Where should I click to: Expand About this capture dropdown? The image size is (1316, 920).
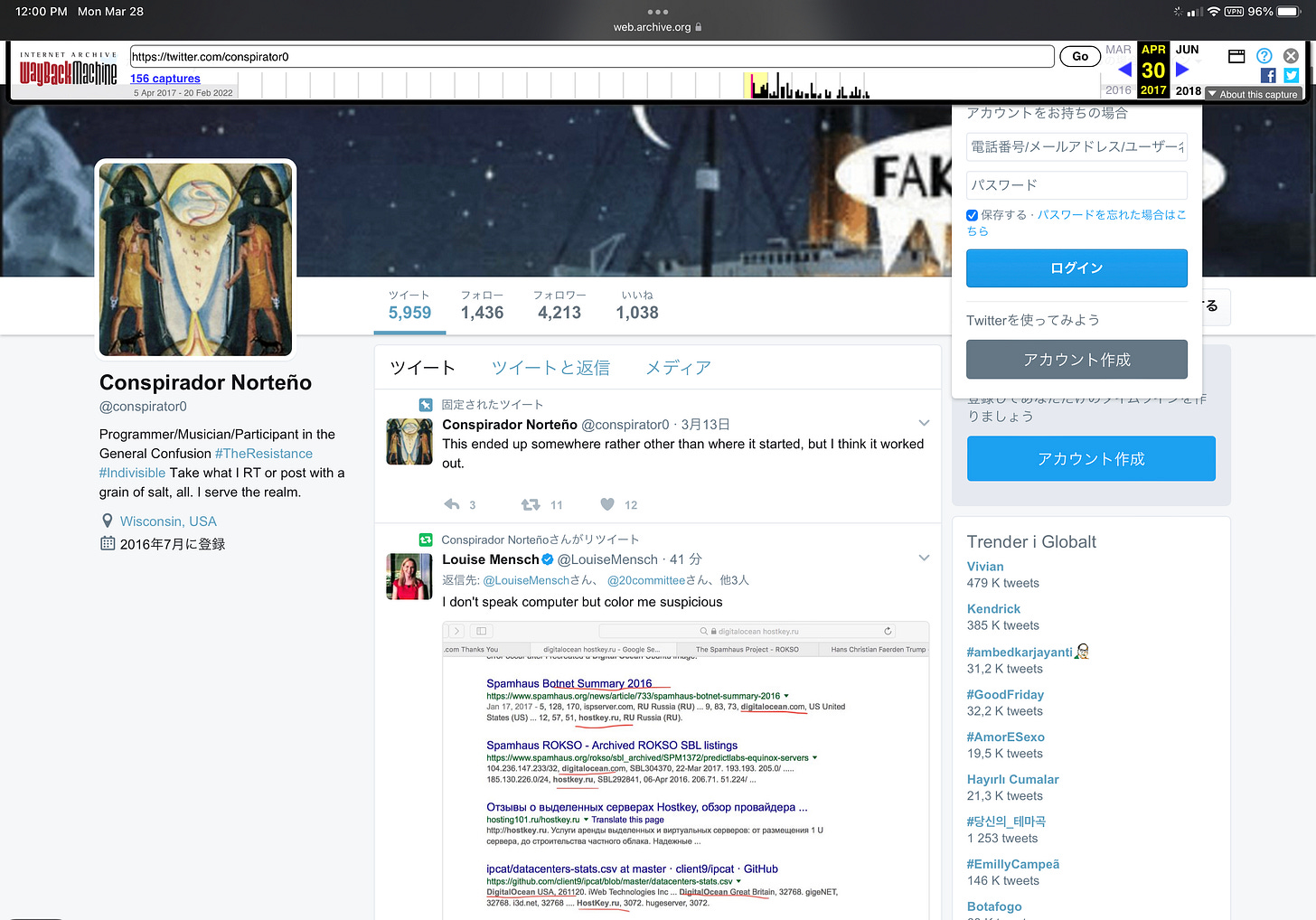pos(1255,94)
